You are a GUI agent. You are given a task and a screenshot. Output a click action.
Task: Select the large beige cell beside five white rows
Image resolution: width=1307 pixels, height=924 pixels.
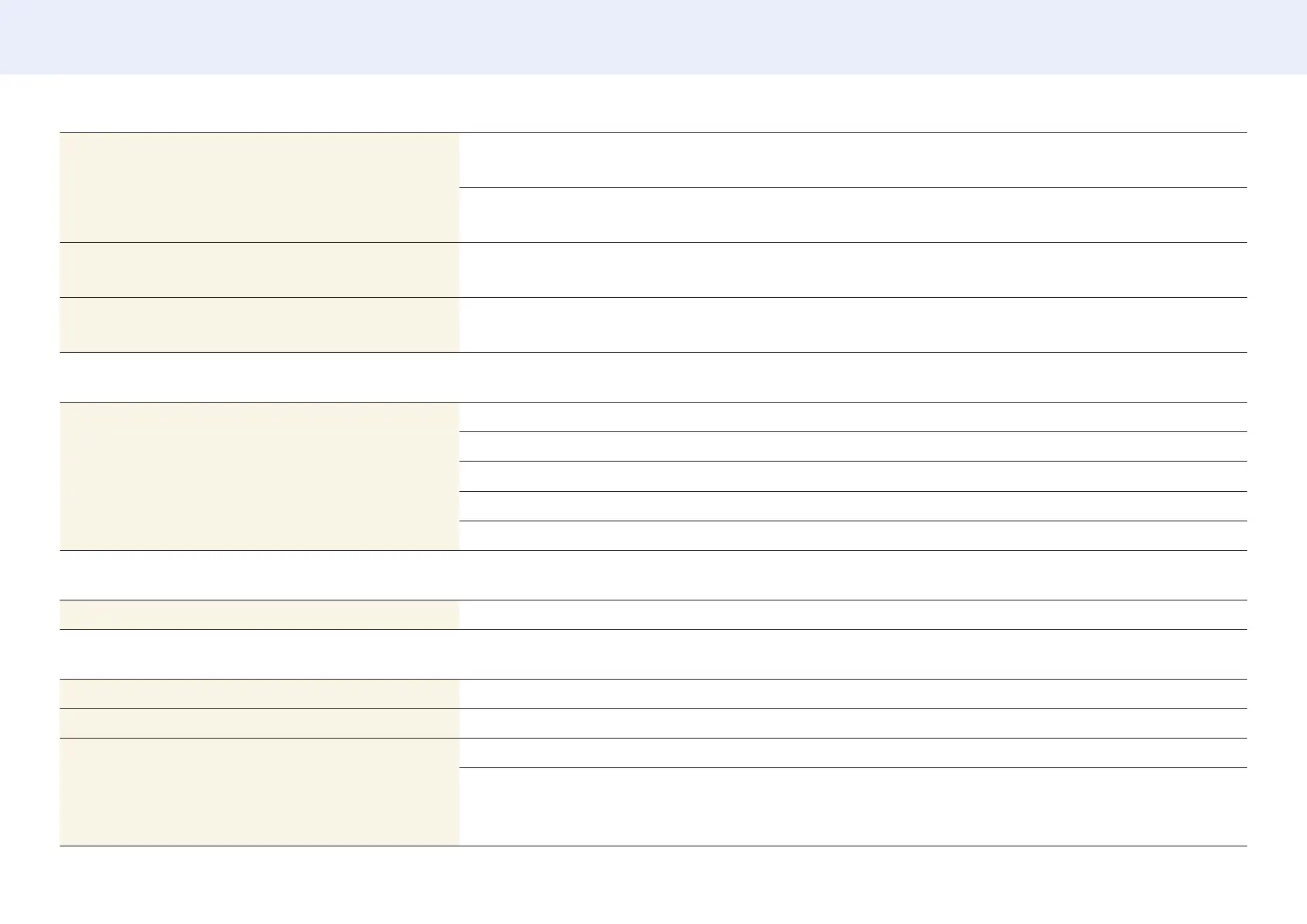(x=259, y=476)
